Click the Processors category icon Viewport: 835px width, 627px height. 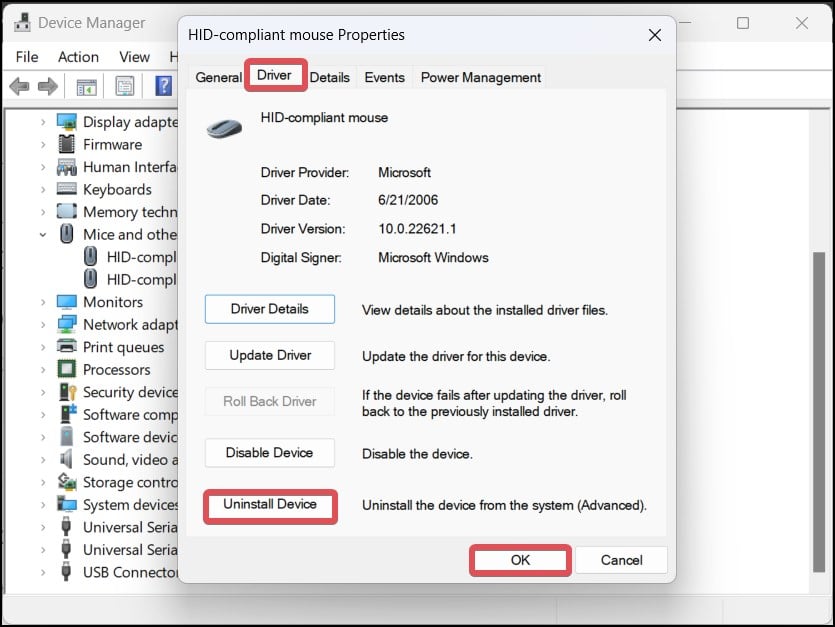coord(67,369)
